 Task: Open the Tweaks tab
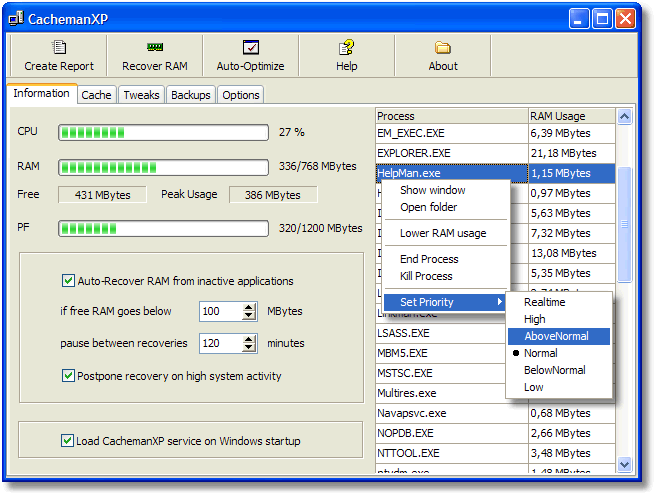141,95
